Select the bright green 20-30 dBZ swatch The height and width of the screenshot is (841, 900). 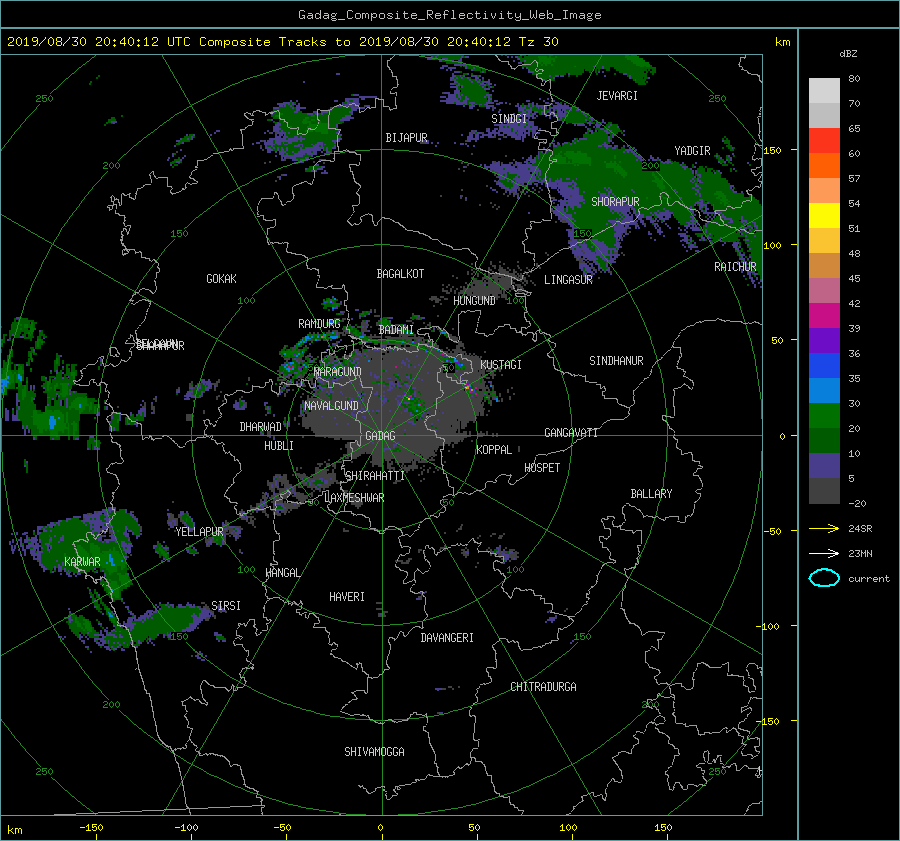point(824,415)
